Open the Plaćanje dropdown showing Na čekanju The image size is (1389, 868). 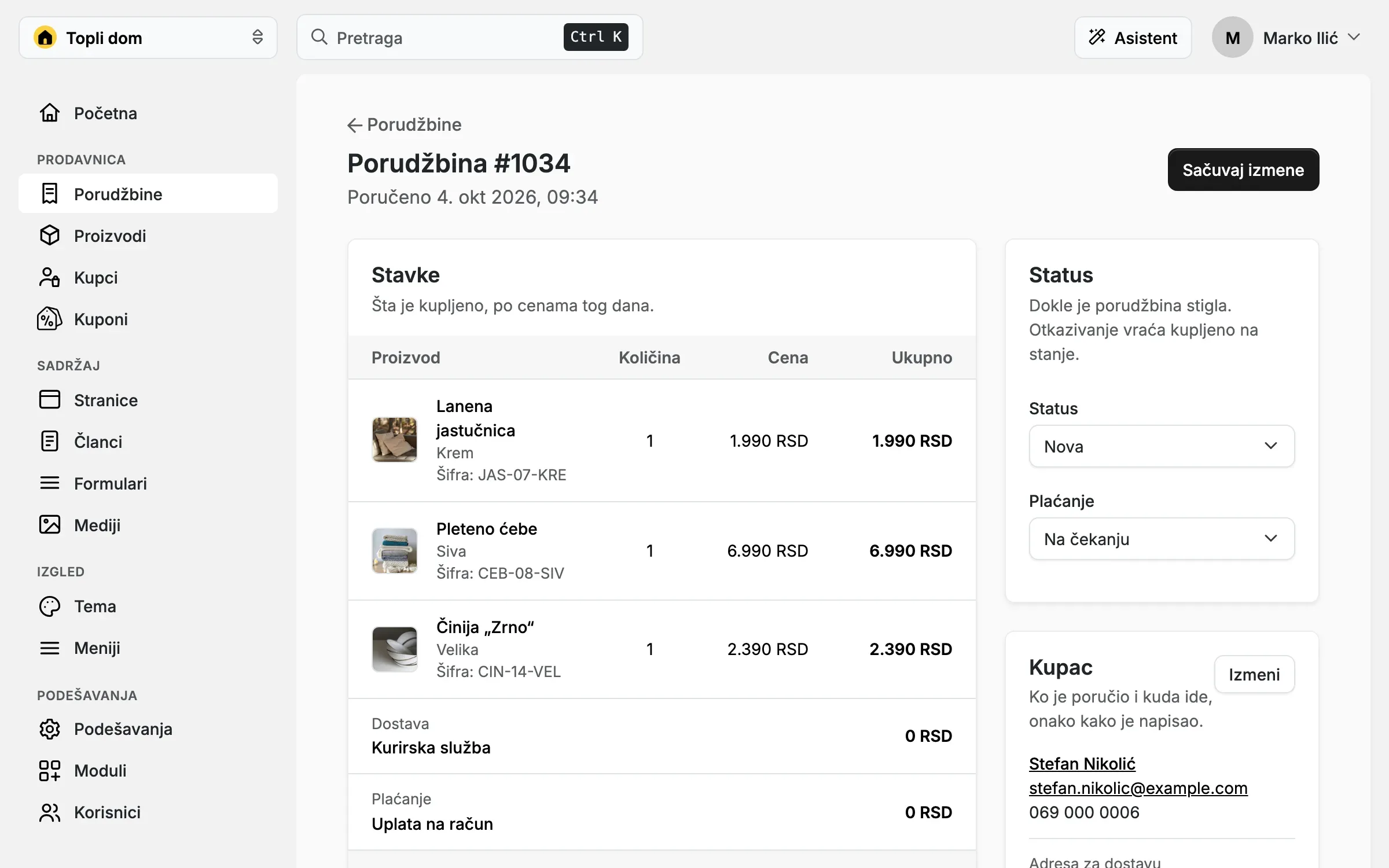click(1162, 539)
